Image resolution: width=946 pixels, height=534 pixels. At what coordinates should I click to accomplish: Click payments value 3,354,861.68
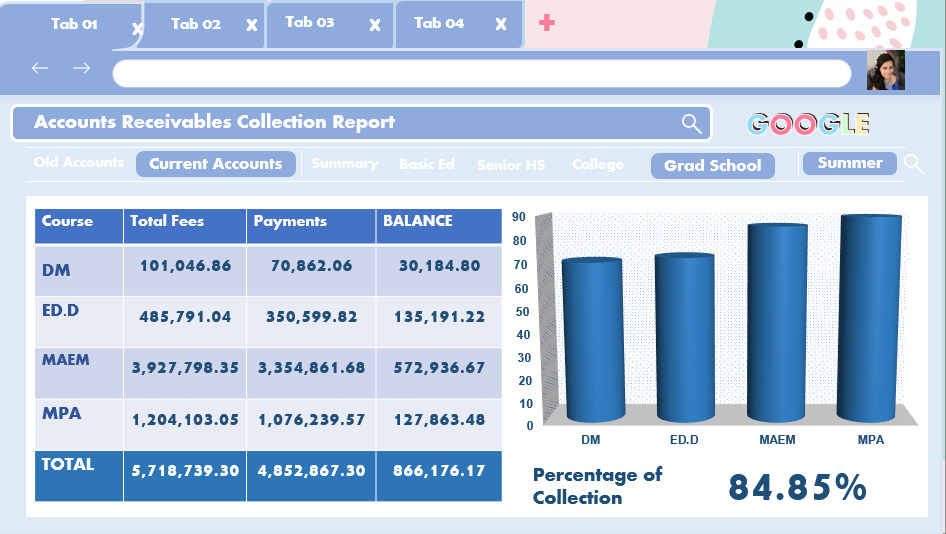311,367
